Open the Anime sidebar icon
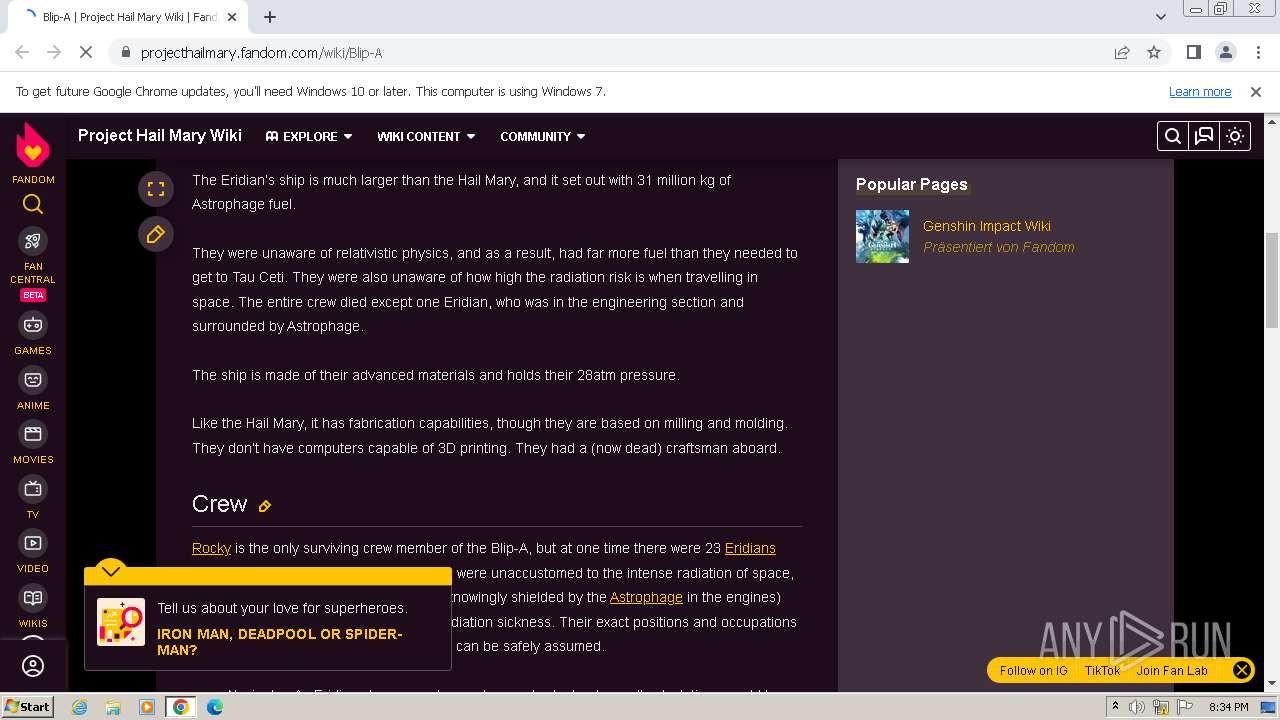The height and width of the screenshot is (720, 1280). 33,380
